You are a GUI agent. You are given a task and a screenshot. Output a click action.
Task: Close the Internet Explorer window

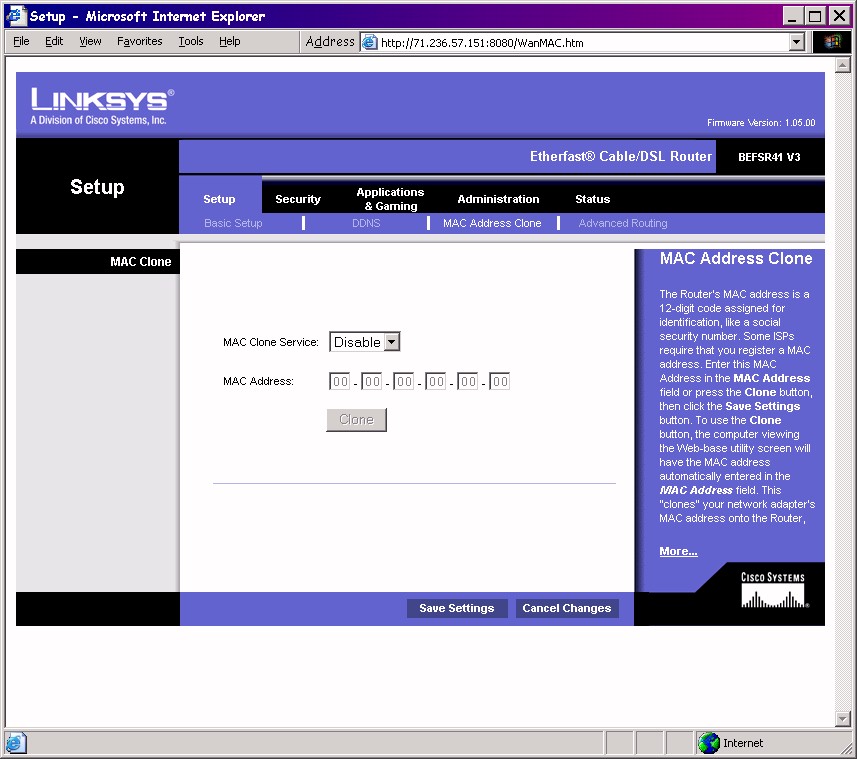pyautogui.click(x=839, y=15)
